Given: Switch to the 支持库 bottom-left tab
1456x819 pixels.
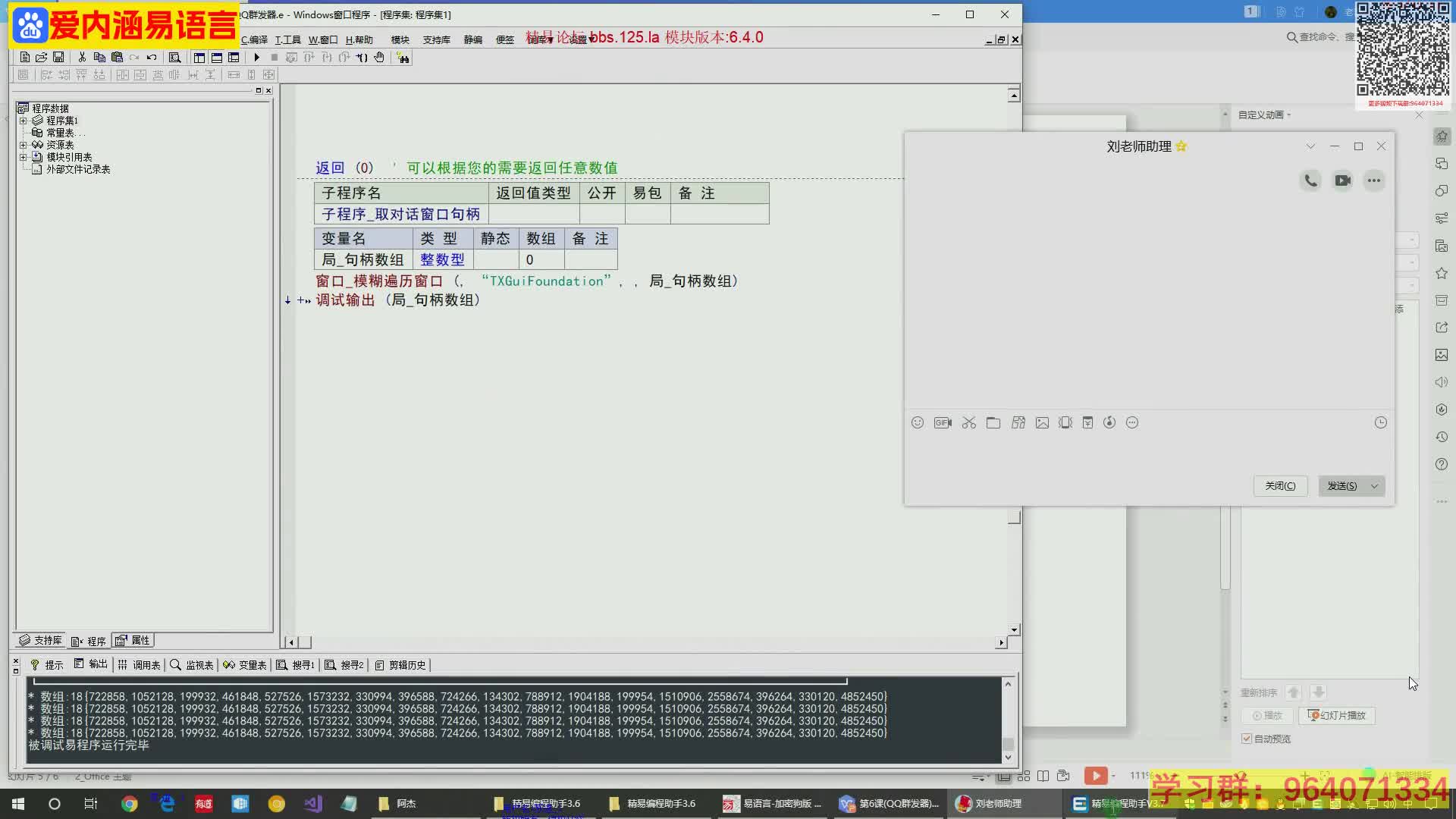Looking at the screenshot, I should [40, 641].
